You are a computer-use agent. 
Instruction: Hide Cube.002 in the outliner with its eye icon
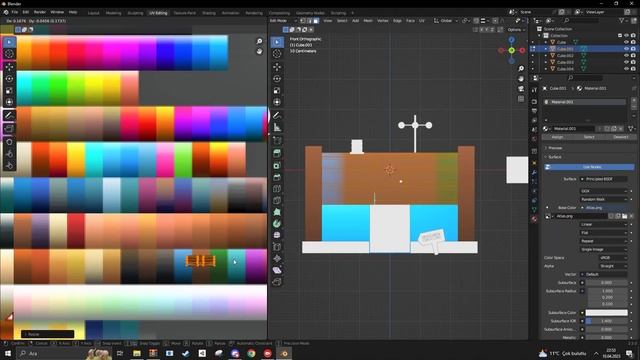(x=626, y=56)
